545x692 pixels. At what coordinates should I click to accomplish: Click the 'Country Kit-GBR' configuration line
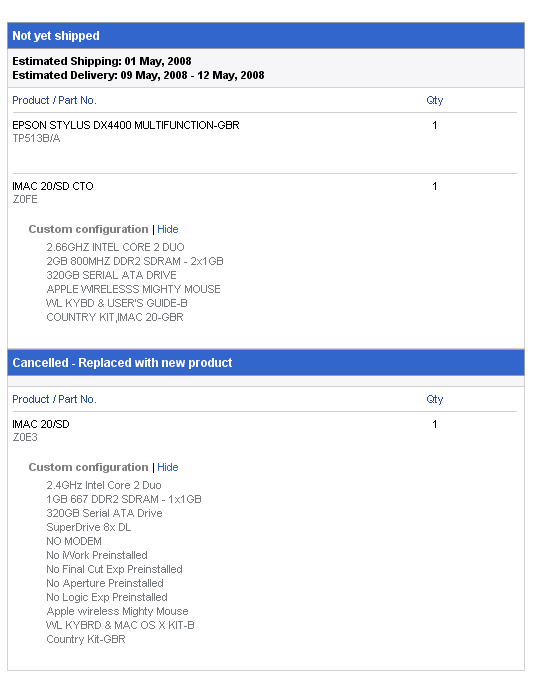(x=86, y=639)
